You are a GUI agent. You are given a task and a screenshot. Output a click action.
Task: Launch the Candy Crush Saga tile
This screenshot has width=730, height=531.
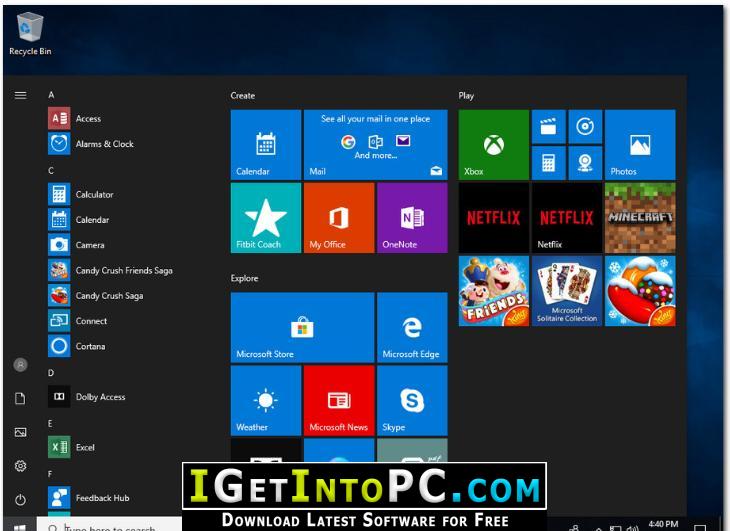coord(640,291)
